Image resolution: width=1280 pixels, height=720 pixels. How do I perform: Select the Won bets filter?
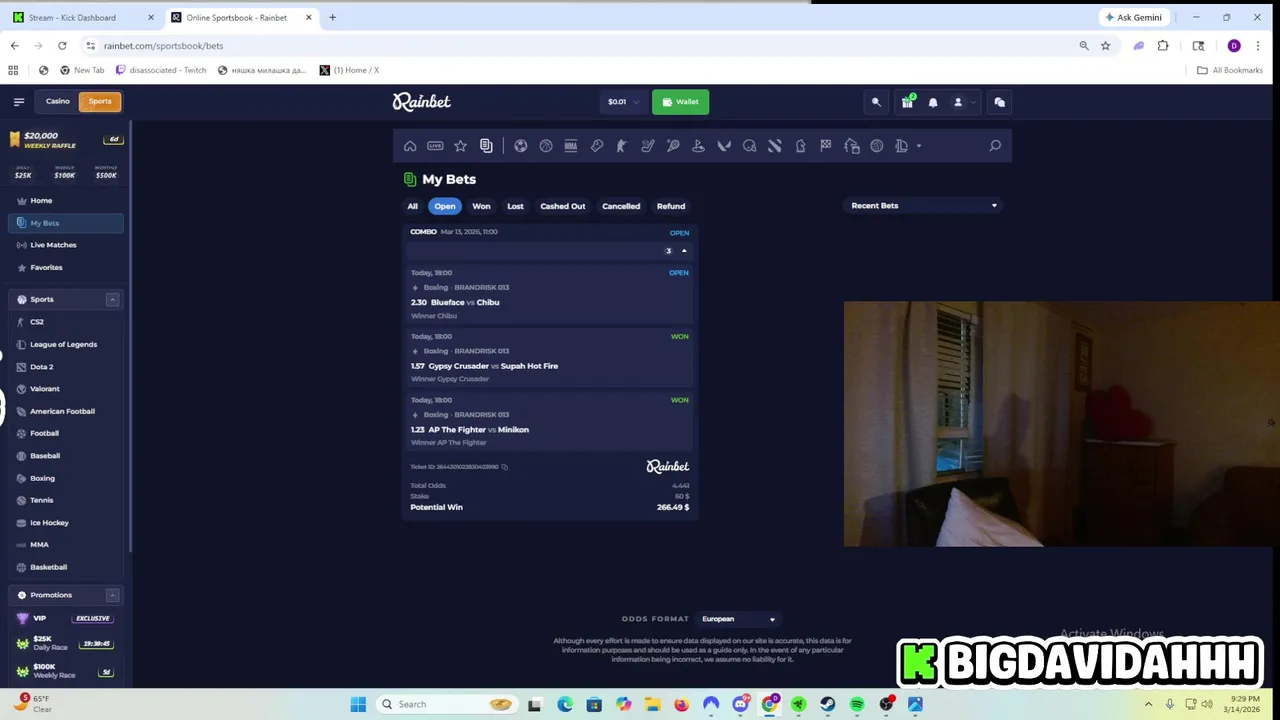click(x=481, y=206)
